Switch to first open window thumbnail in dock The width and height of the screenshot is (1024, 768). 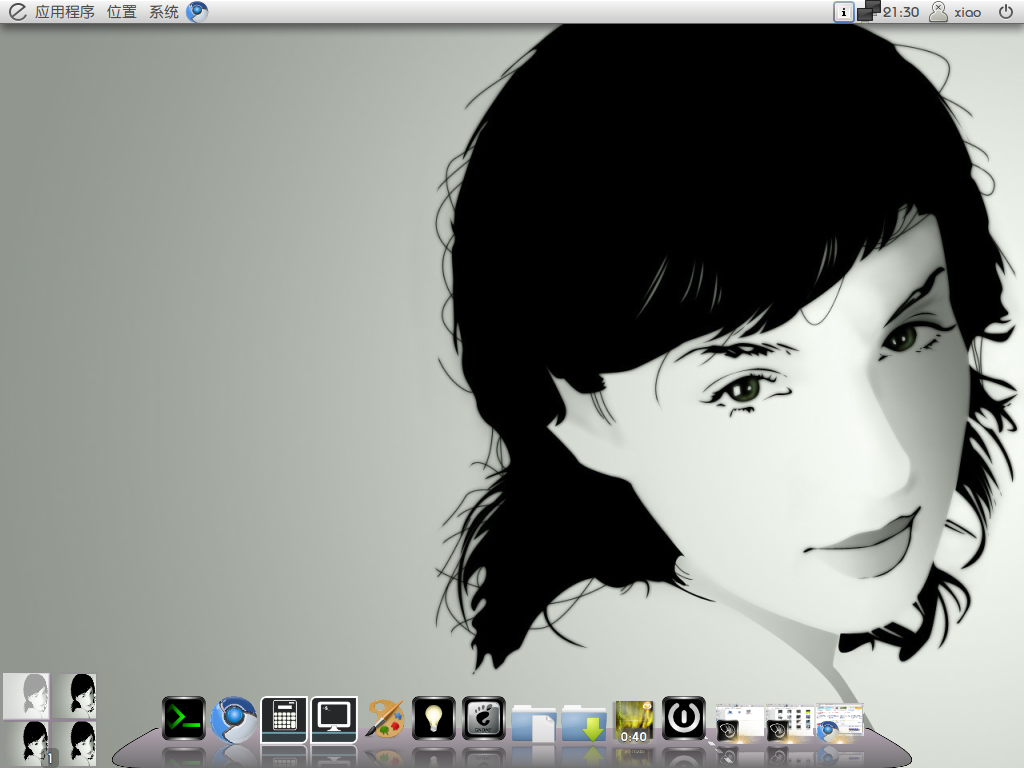(x=739, y=723)
